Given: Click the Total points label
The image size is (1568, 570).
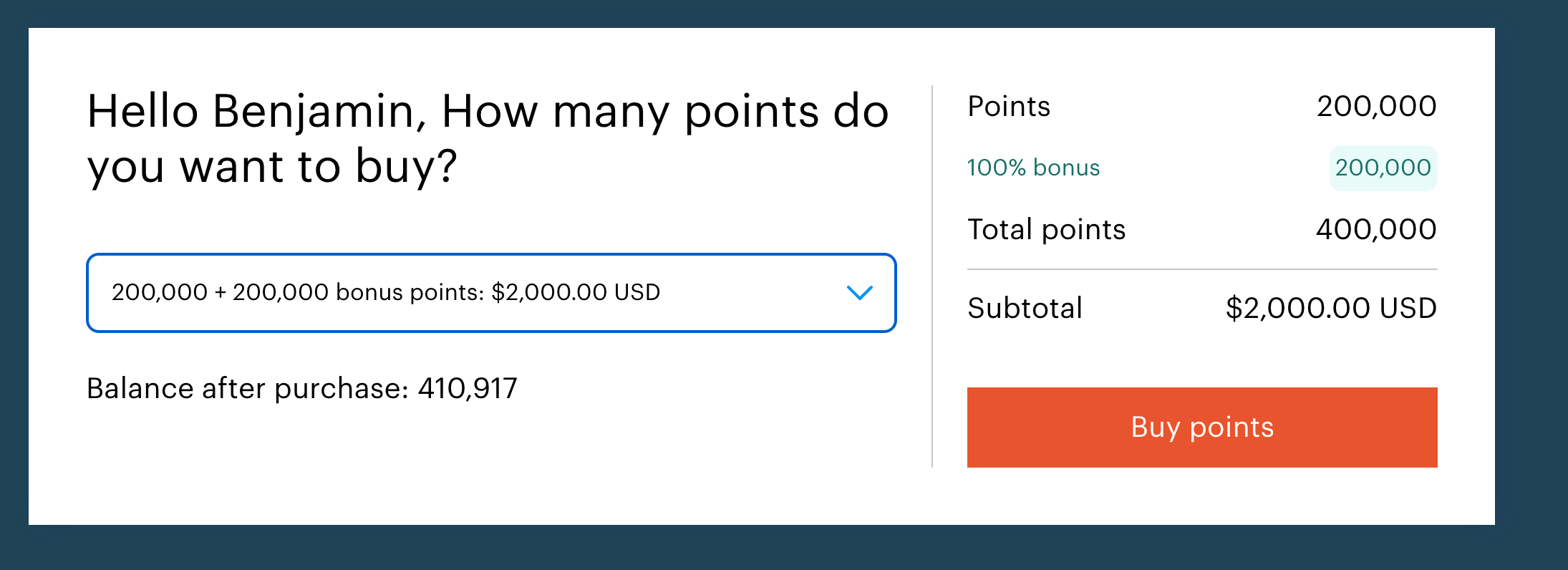Looking at the screenshot, I should 1046,229.
